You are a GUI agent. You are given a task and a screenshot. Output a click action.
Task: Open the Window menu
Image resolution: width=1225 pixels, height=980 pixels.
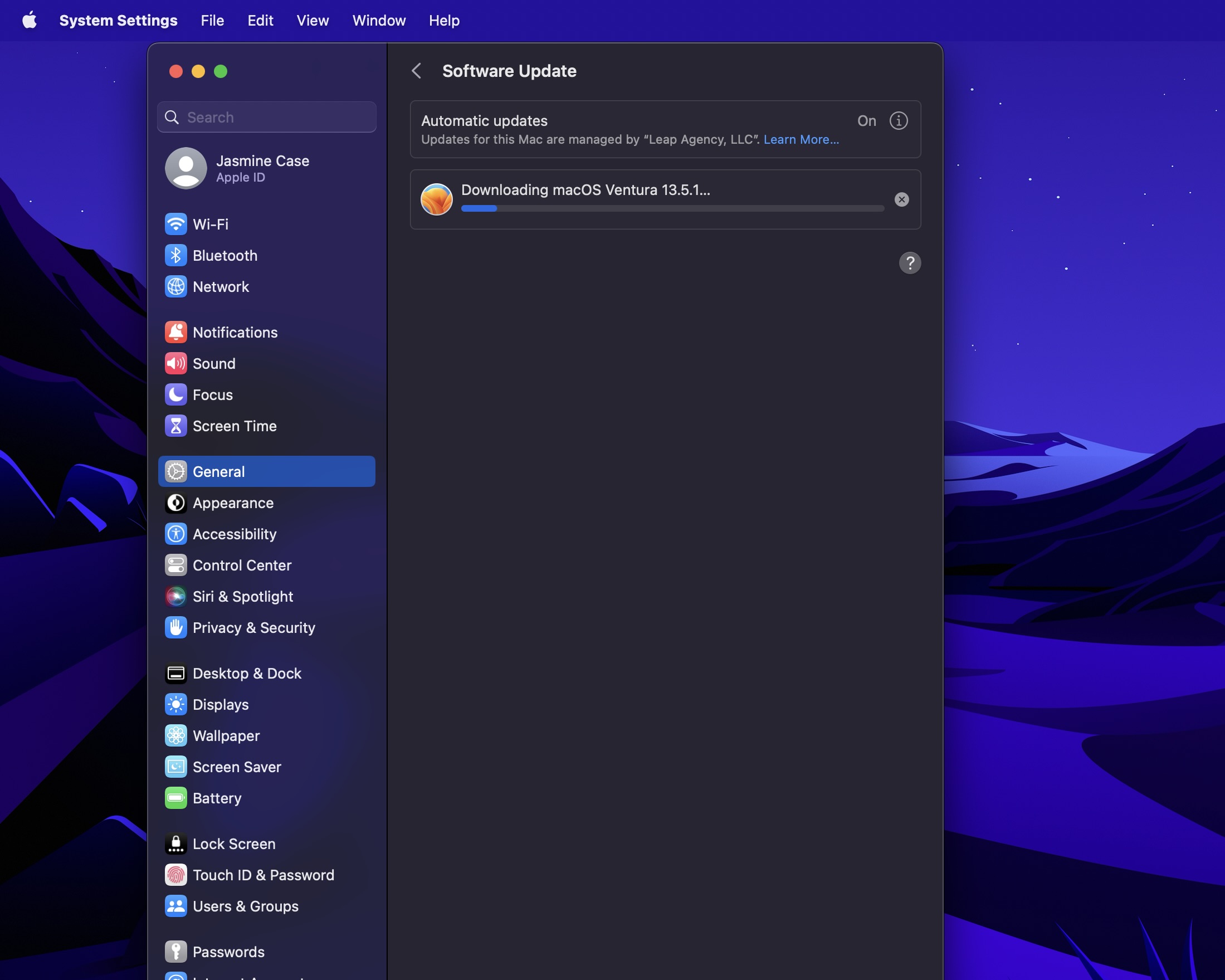click(379, 21)
